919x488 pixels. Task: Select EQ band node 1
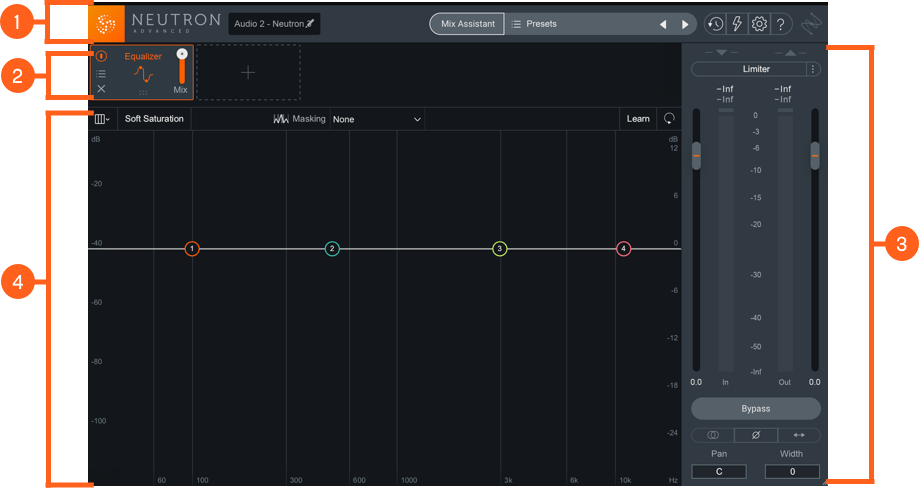pyautogui.click(x=192, y=249)
